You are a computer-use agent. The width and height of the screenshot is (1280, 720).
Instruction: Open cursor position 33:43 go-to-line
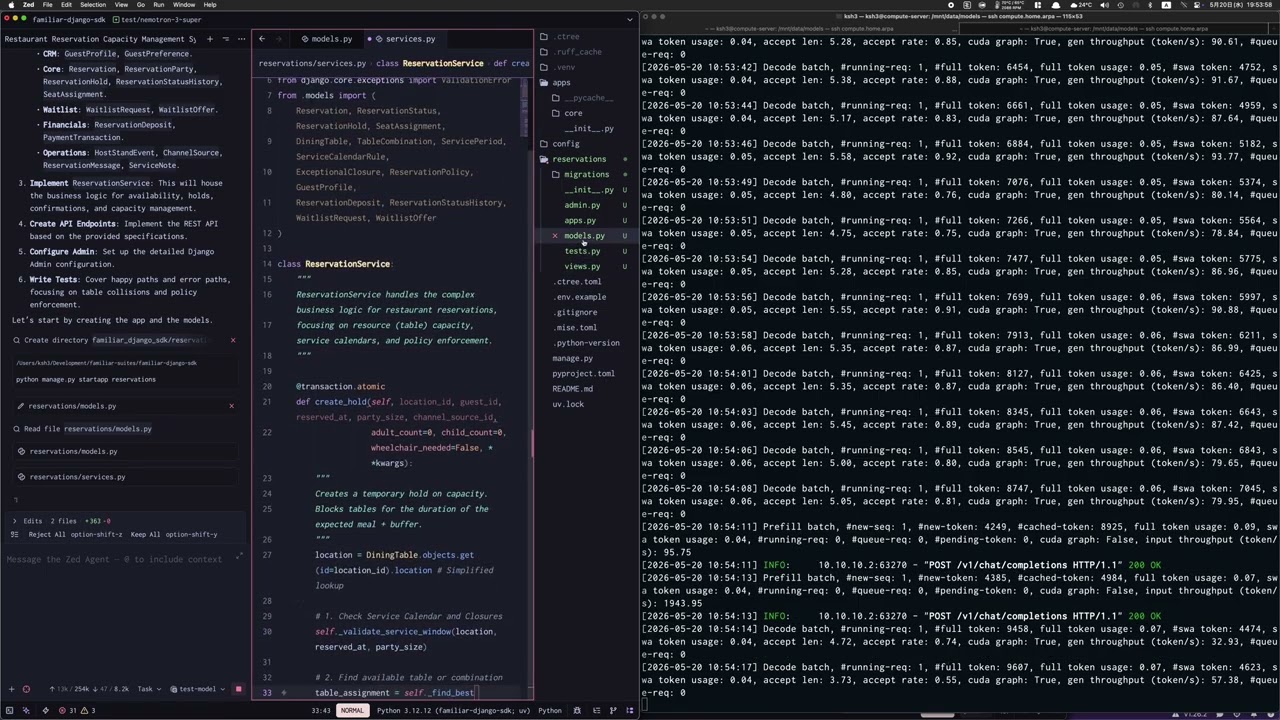point(320,711)
